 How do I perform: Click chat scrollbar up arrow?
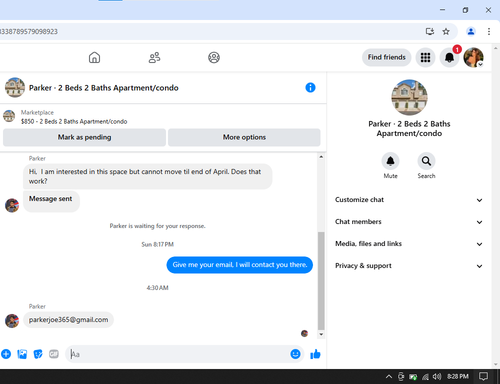(x=321, y=157)
